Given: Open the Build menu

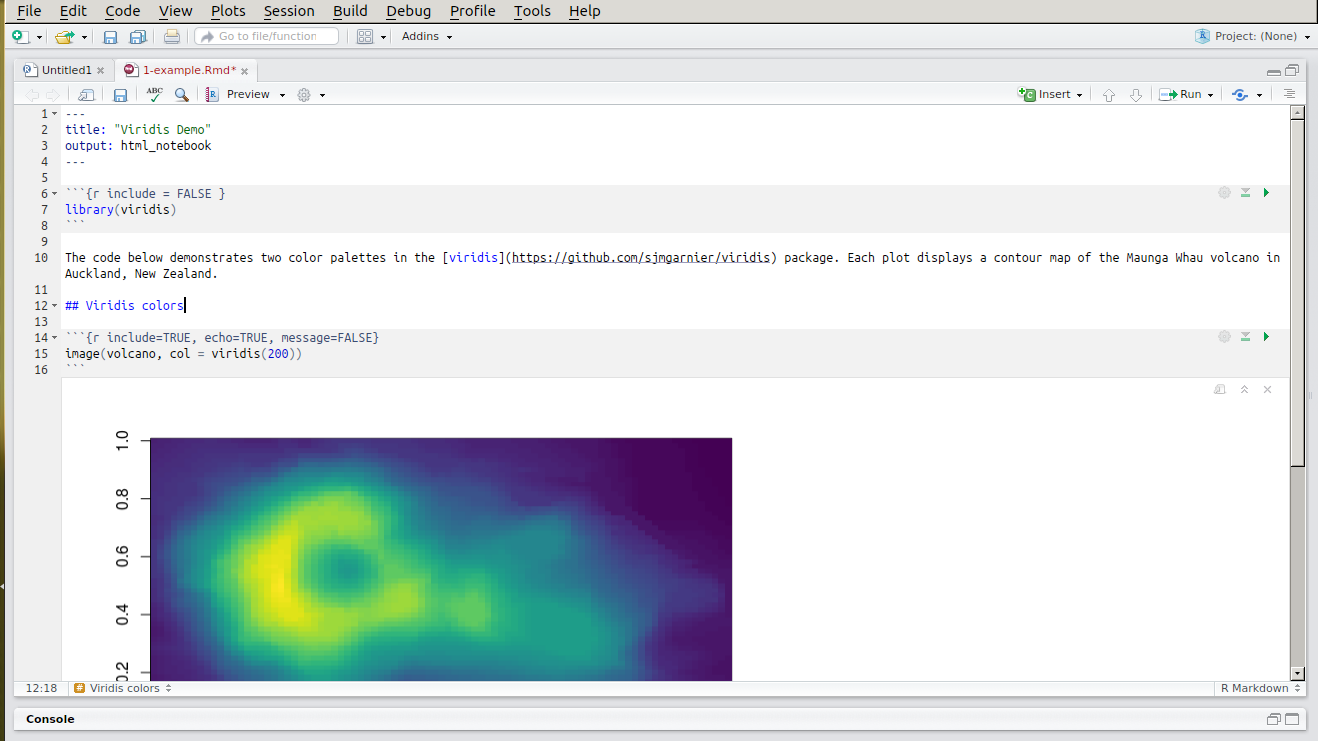Looking at the screenshot, I should (x=350, y=11).
